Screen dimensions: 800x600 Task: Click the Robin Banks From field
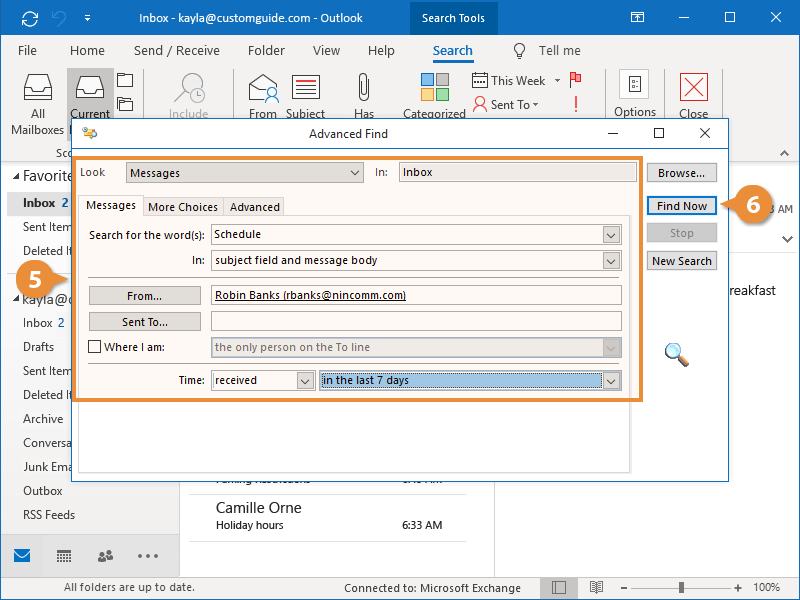416,295
